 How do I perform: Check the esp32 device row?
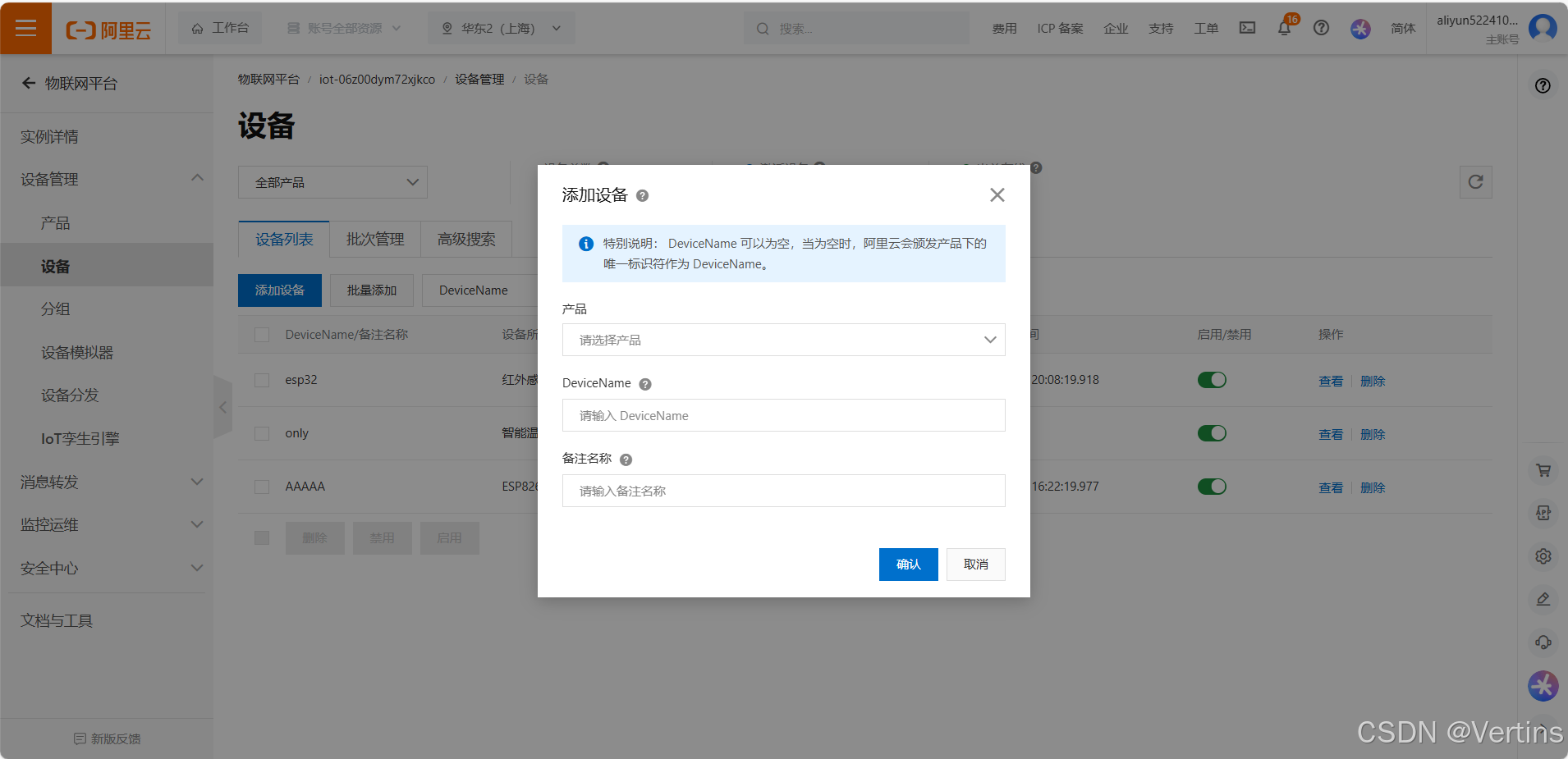(x=262, y=380)
